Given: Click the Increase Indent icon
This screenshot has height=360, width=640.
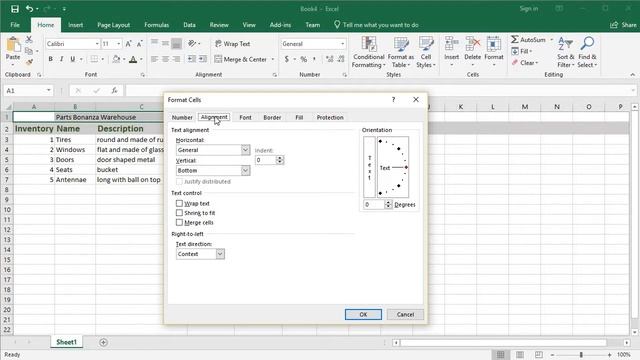Looking at the screenshot, I should point(203,59).
